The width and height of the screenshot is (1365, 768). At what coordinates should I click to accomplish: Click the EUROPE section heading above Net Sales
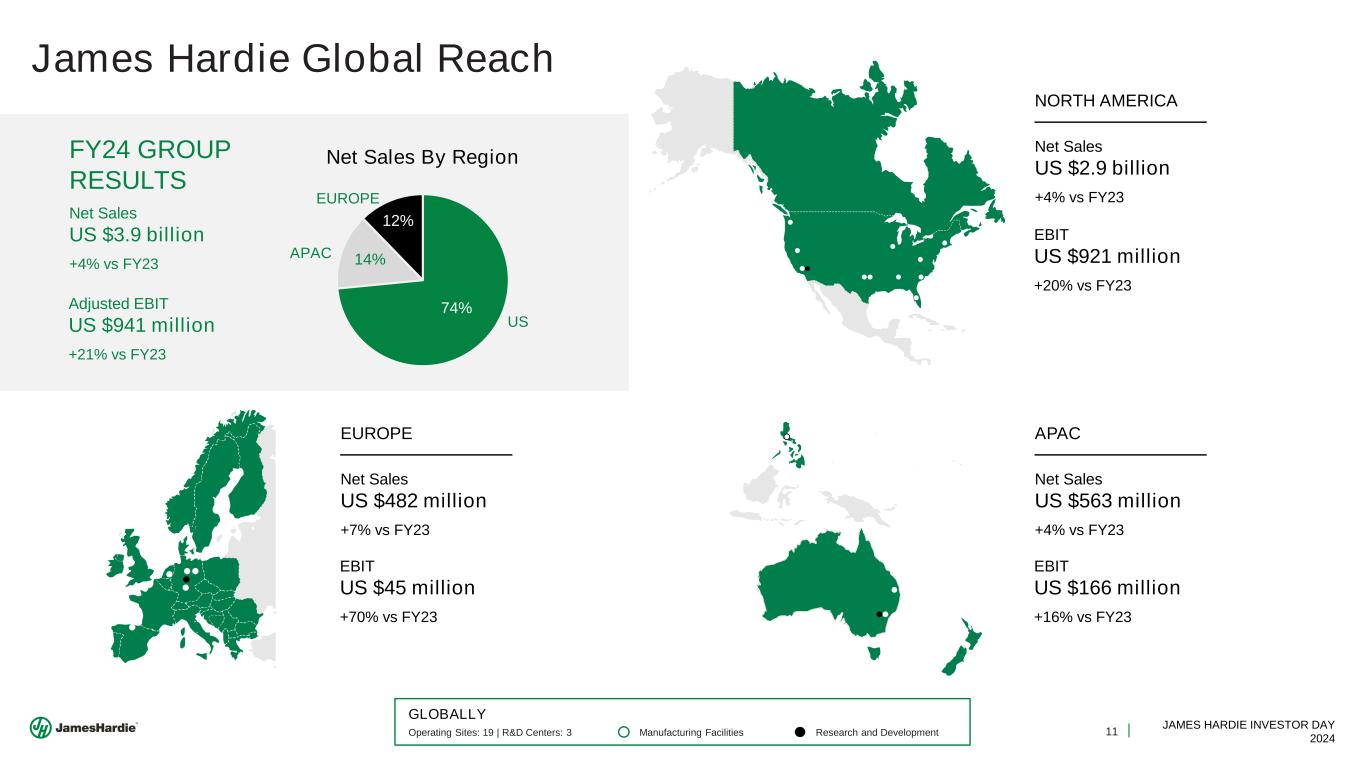[x=376, y=433]
